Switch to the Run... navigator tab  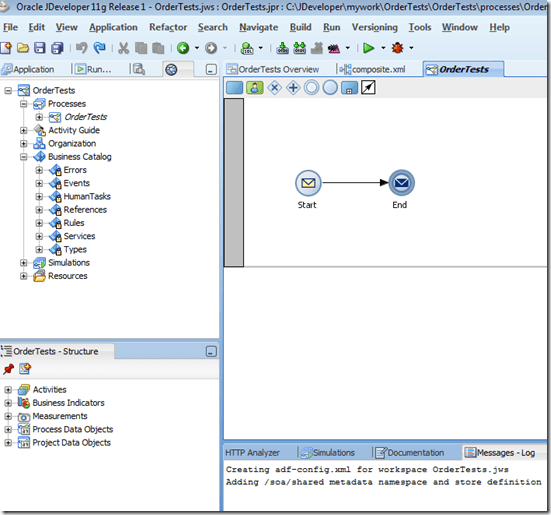(x=94, y=69)
